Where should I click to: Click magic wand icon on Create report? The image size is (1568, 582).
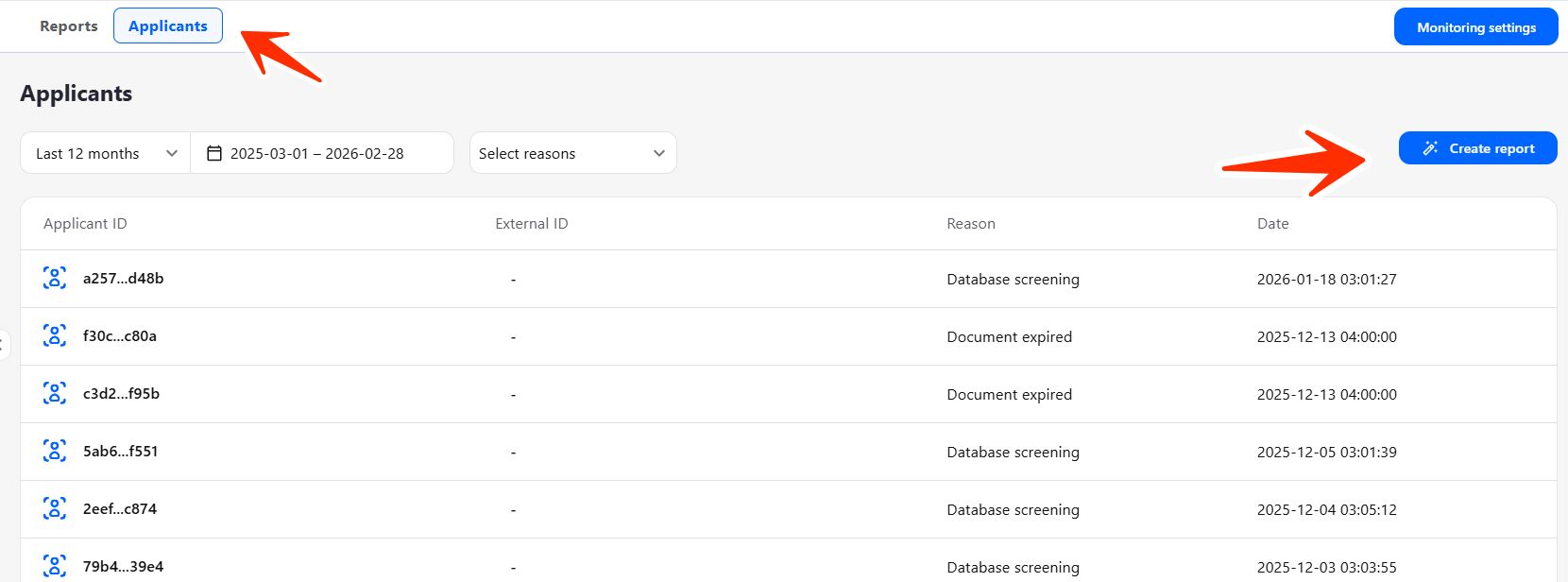(1430, 148)
